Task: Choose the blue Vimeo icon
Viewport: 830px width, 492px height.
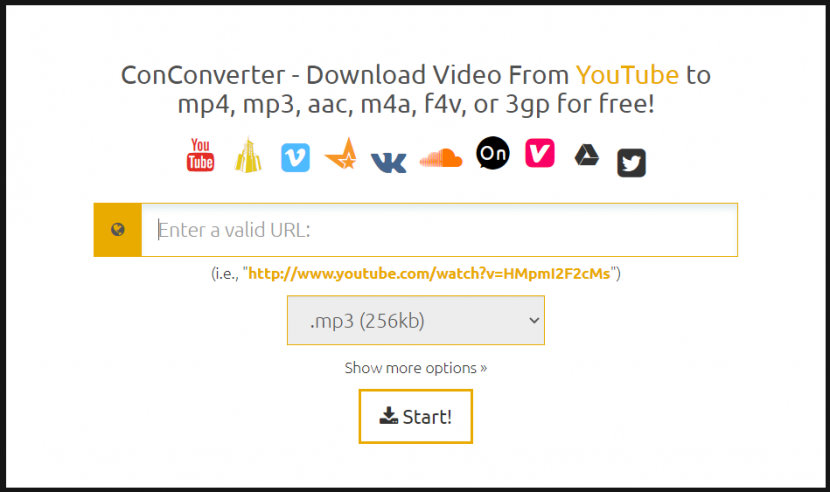Action: coord(295,157)
